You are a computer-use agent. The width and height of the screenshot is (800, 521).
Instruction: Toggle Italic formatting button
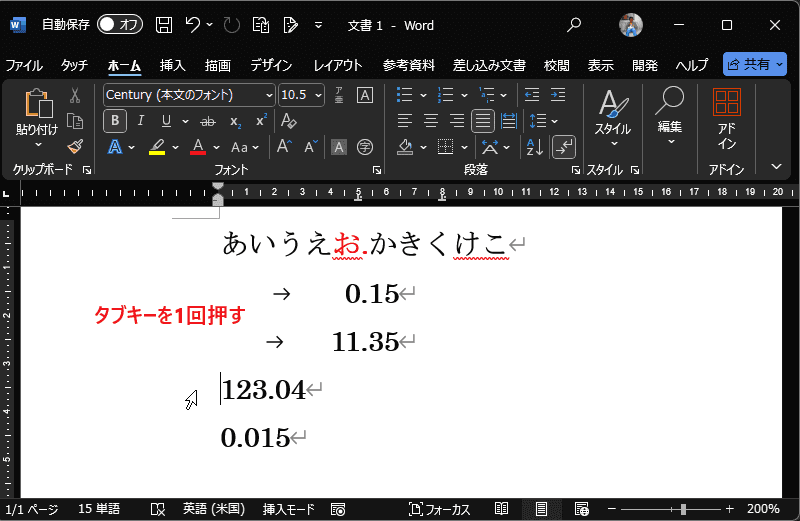coord(141,121)
